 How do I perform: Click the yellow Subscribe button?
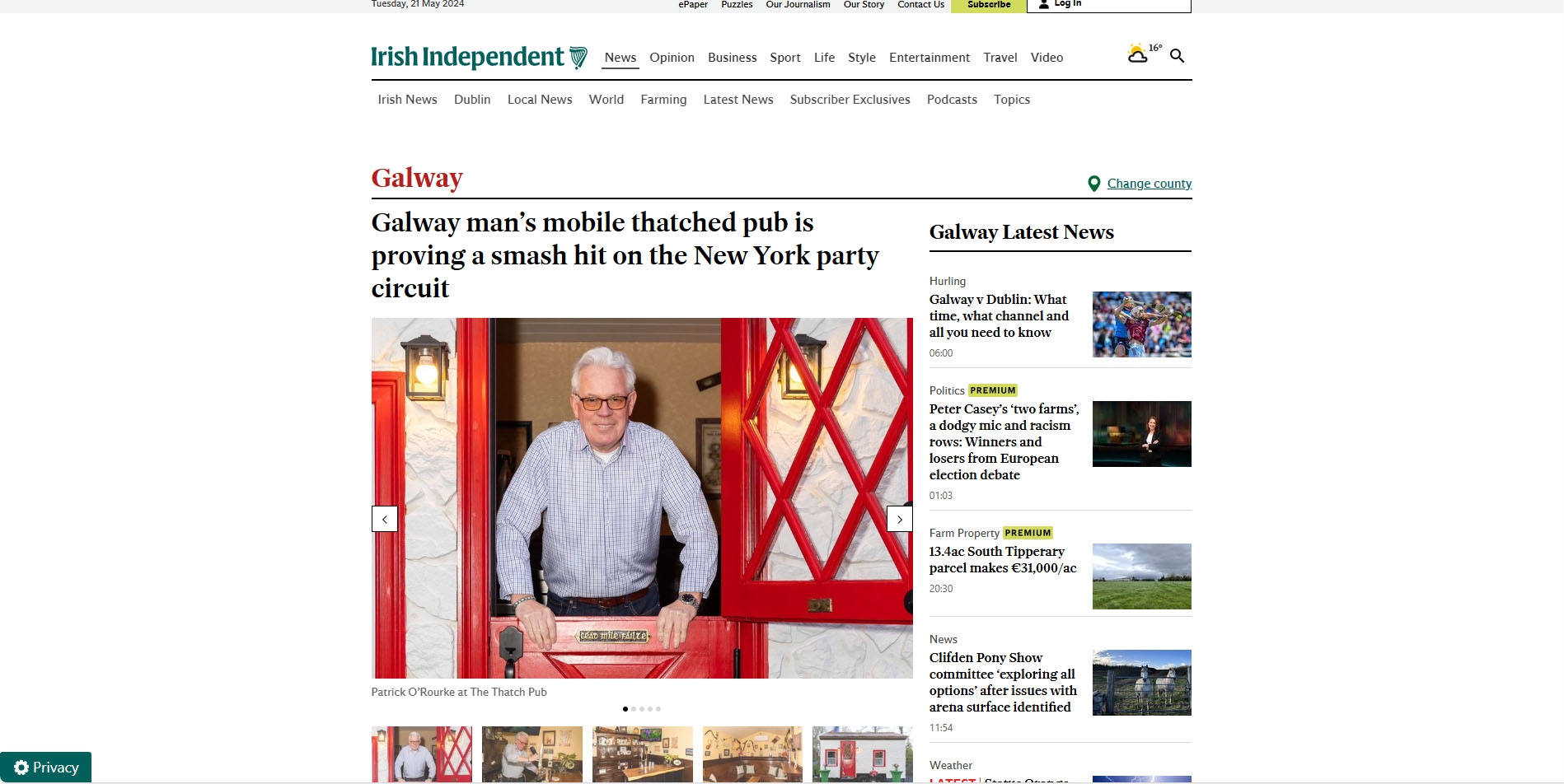point(989,5)
